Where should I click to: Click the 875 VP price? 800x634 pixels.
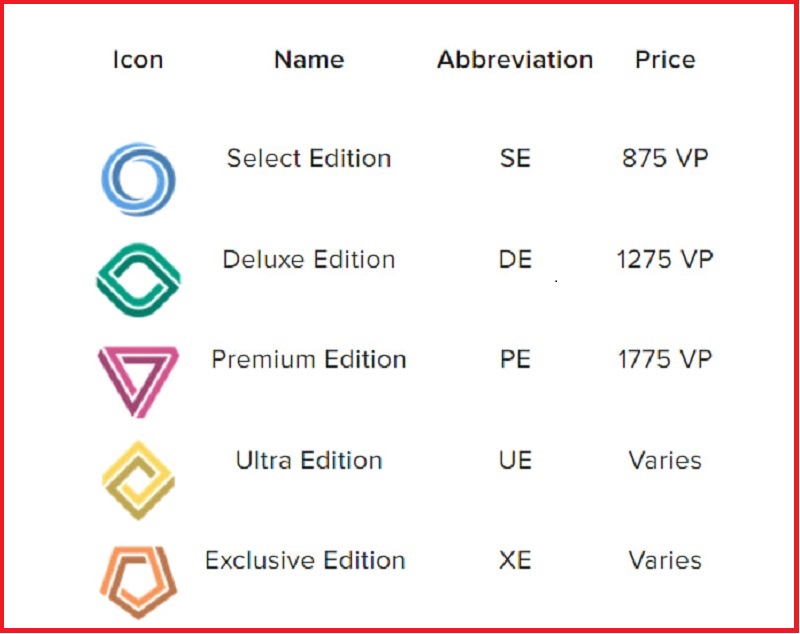pyautogui.click(x=665, y=158)
